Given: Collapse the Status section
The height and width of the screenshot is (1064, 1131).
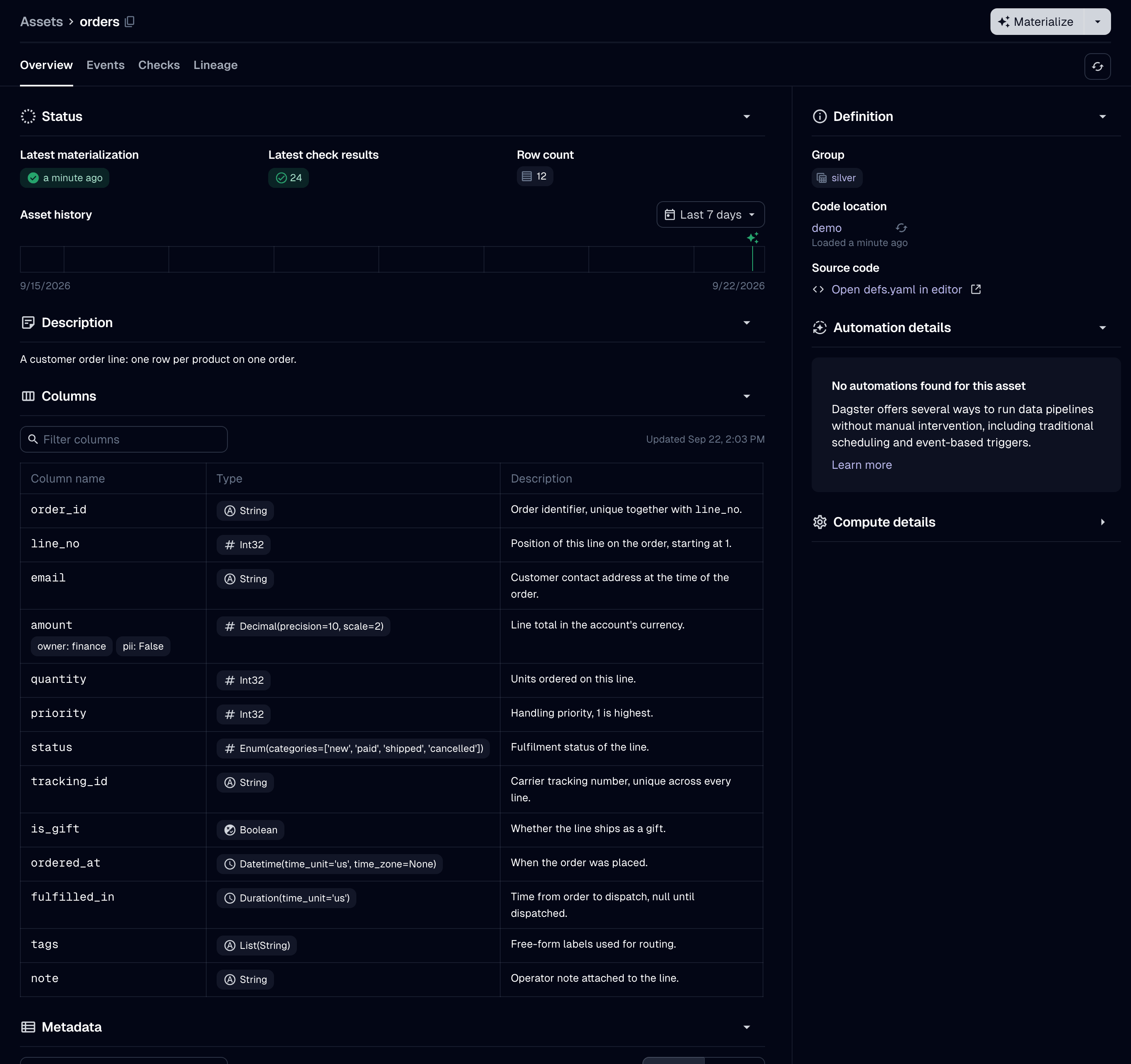Looking at the screenshot, I should [747, 116].
